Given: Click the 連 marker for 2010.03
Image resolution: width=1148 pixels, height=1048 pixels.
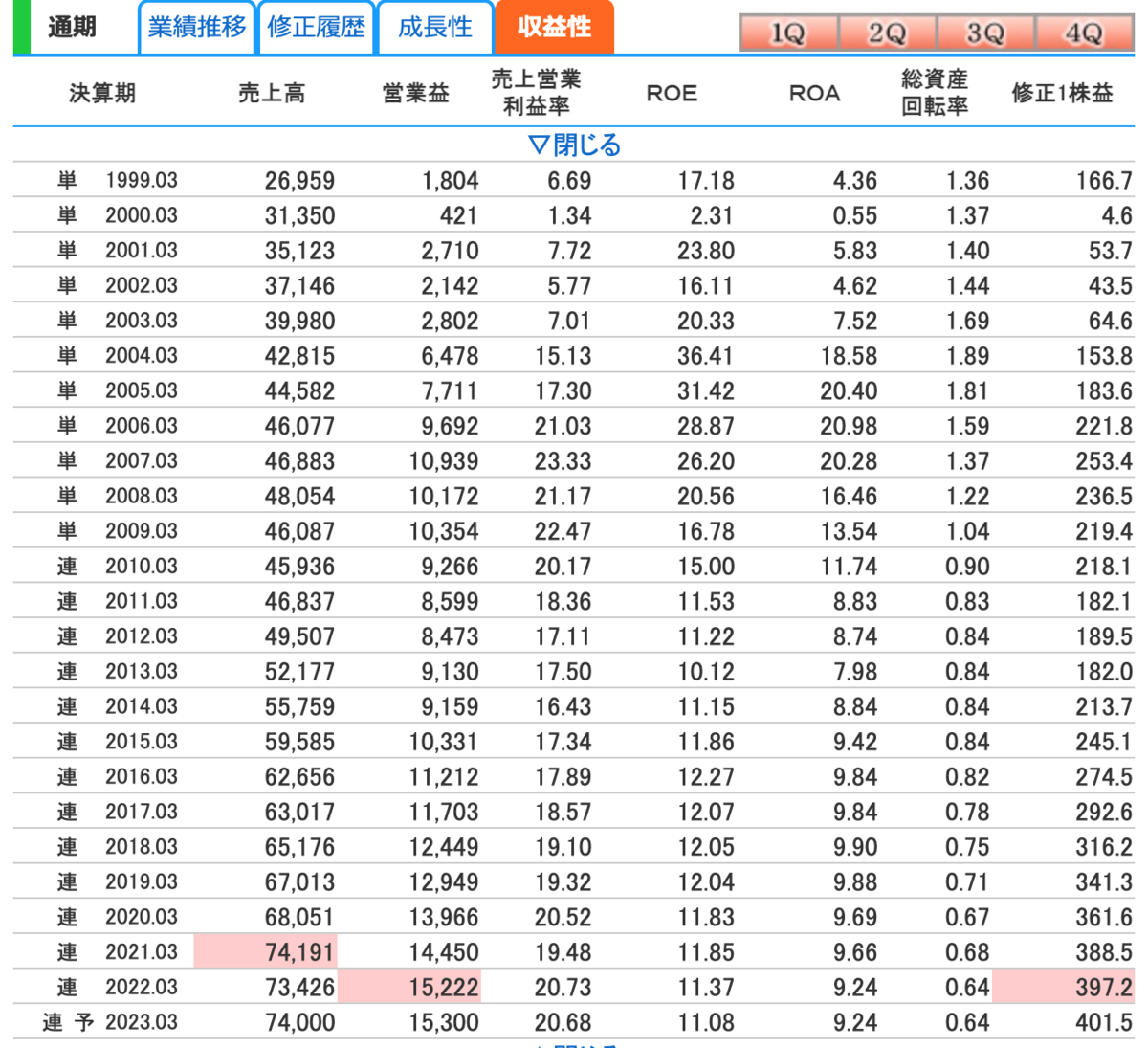Looking at the screenshot, I should point(67,567).
